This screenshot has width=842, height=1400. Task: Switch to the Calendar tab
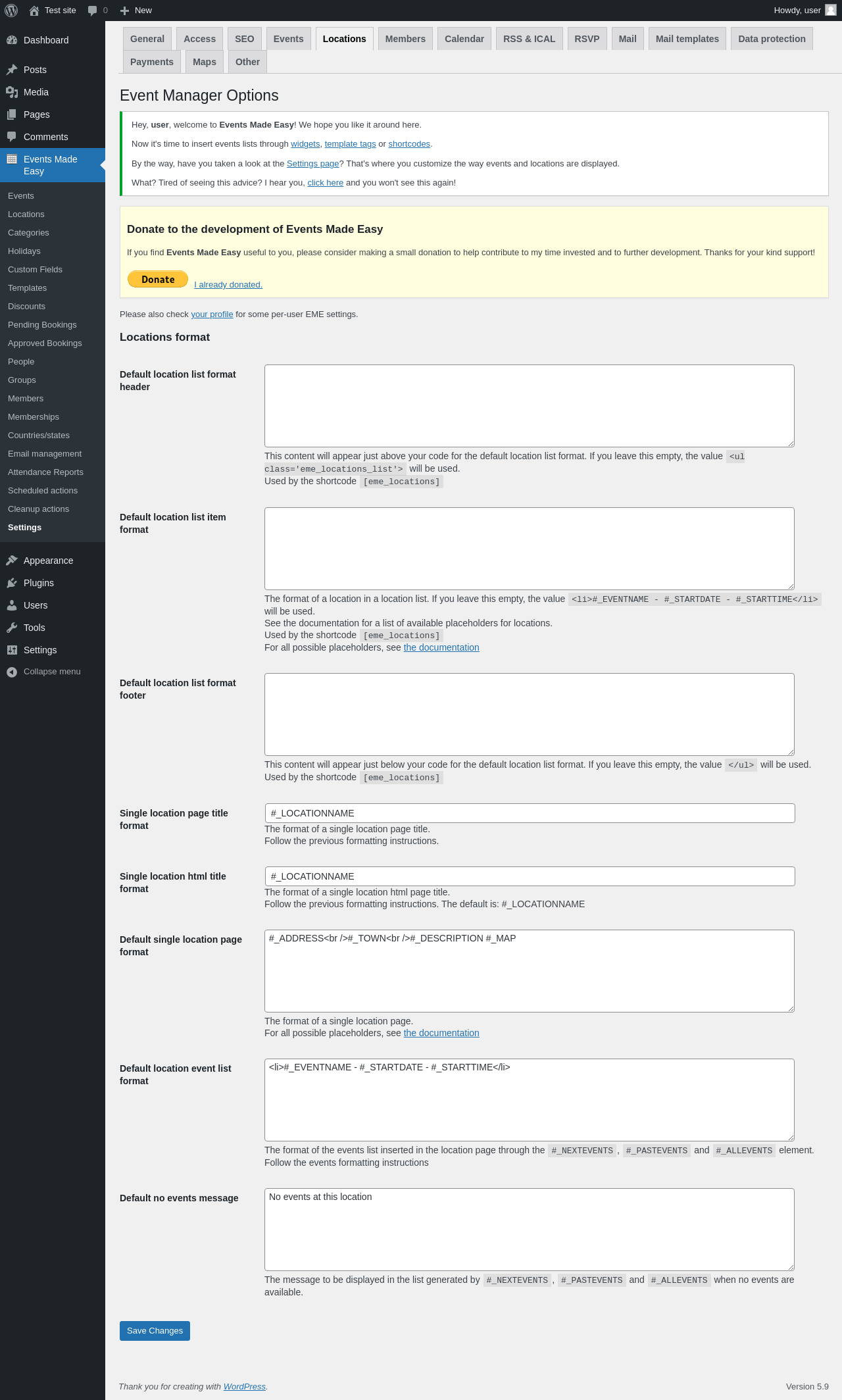click(x=464, y=39)
